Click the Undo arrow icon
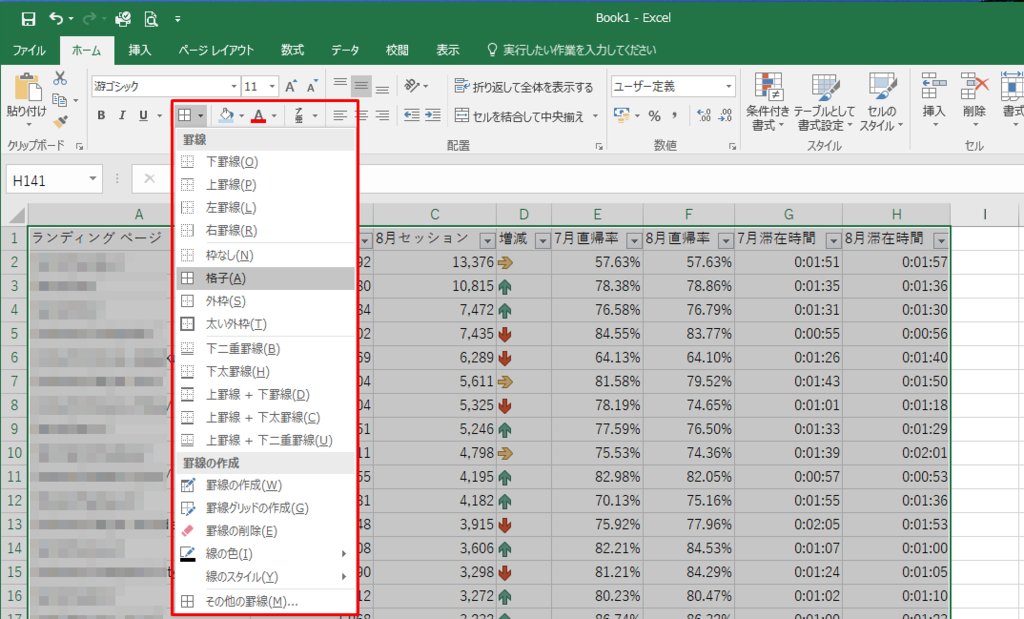 (57, 19)
